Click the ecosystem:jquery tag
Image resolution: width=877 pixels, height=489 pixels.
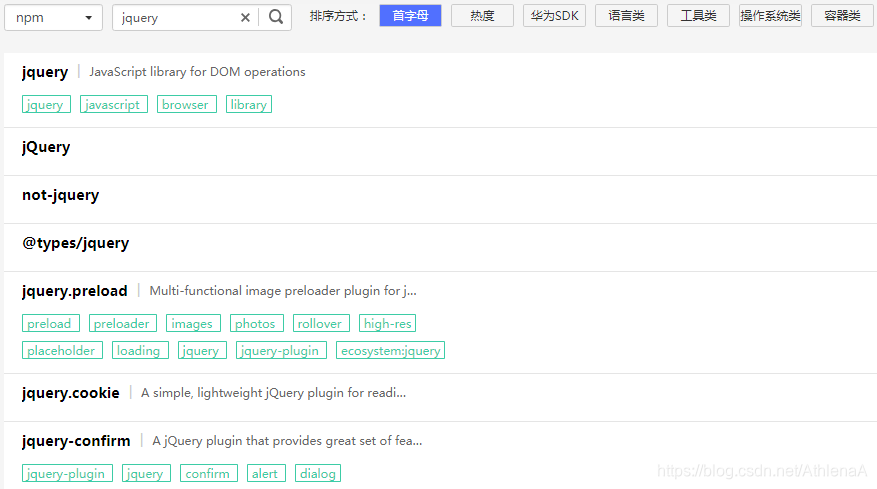[x=390, y=351]
